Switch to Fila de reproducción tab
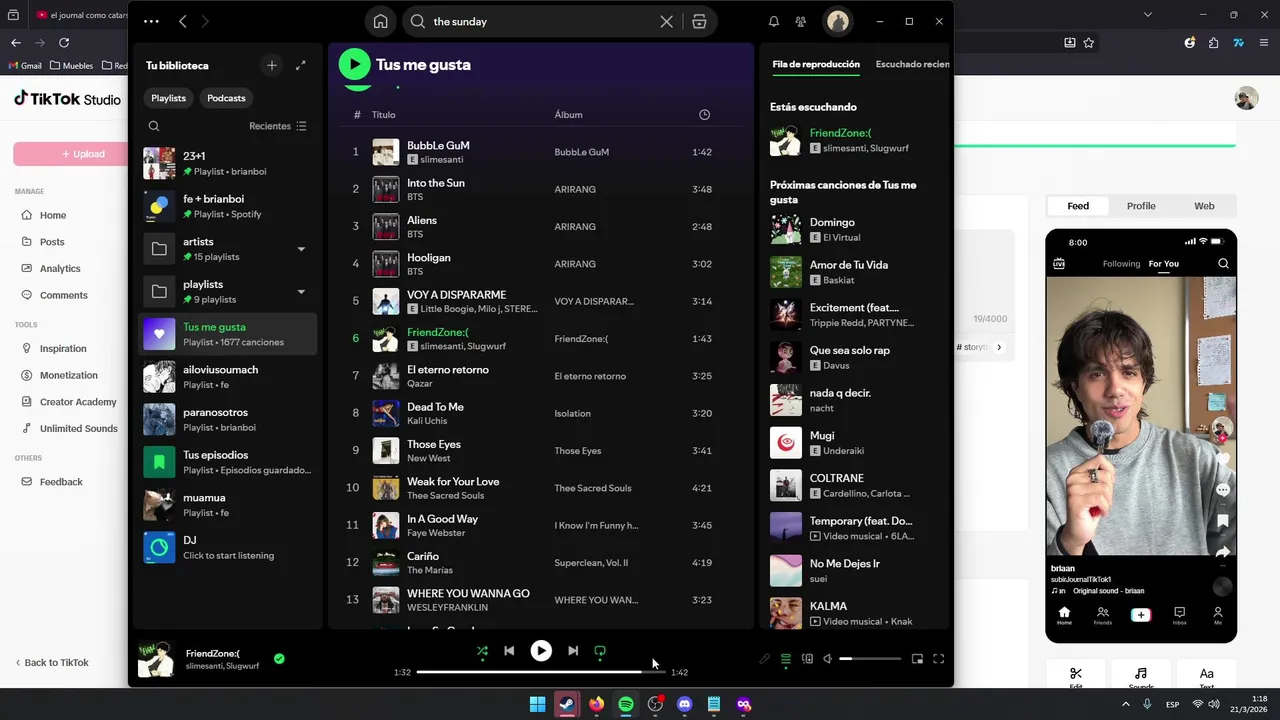The width and height of the screenshot is (1280, 720). pyautogui.click(x=816, y=64)
